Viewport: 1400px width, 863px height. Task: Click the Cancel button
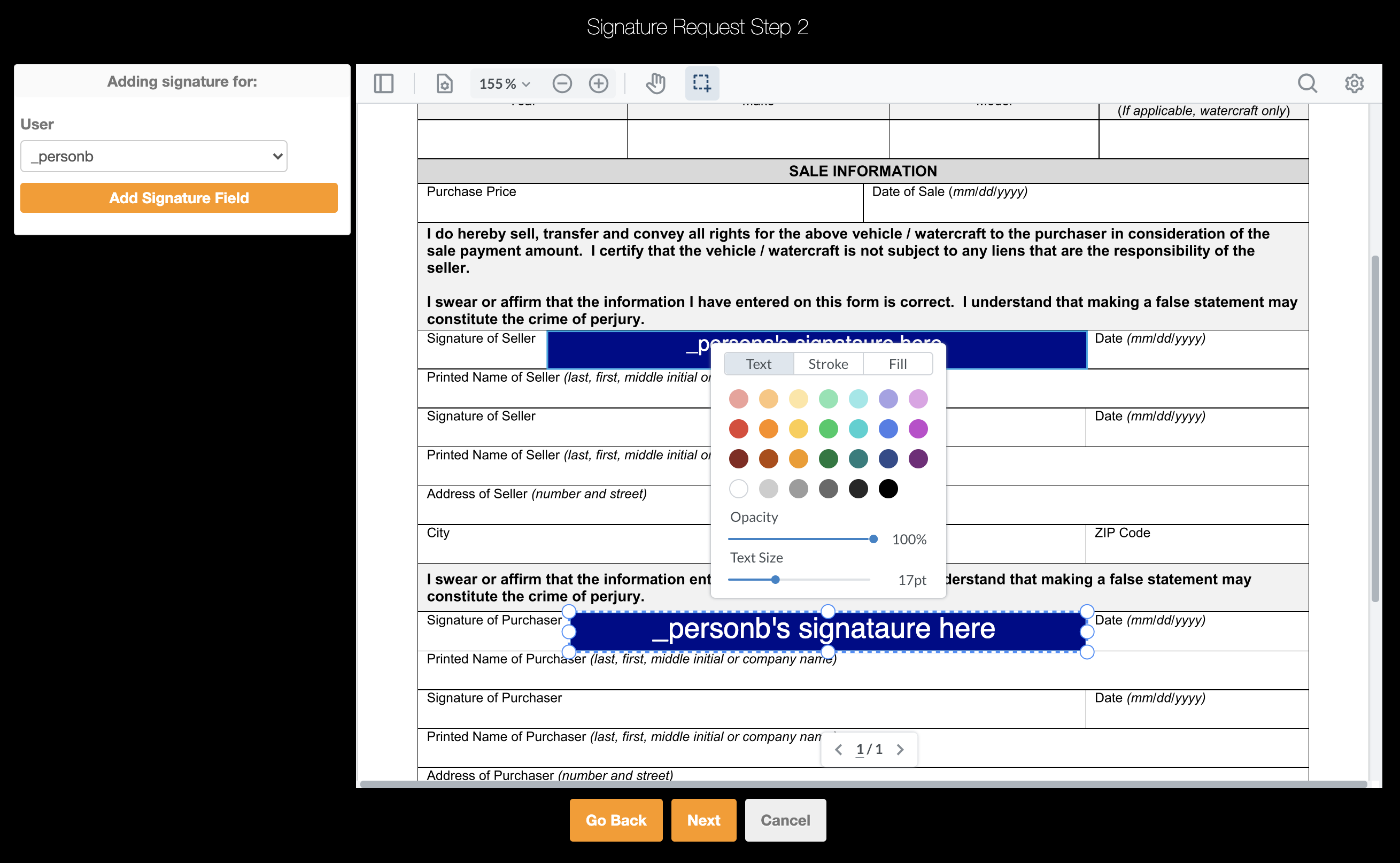click(x=786, y=820)
